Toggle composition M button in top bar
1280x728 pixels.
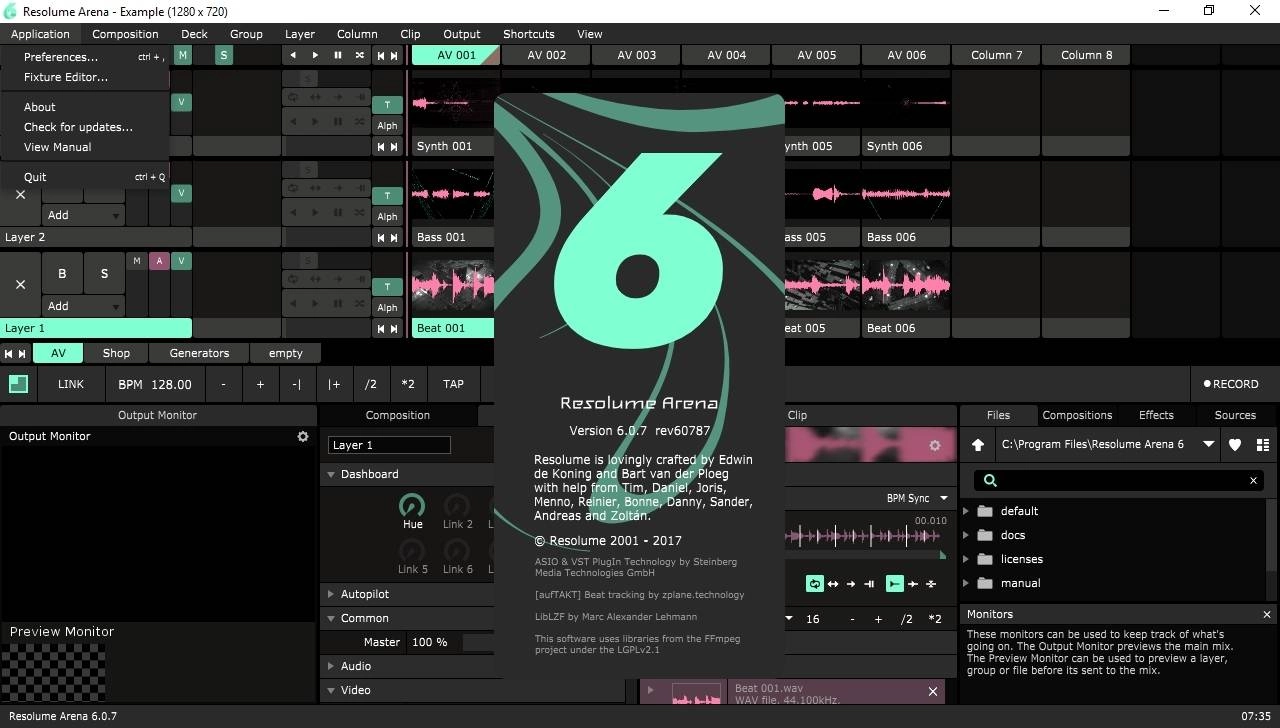coord(182,56)
